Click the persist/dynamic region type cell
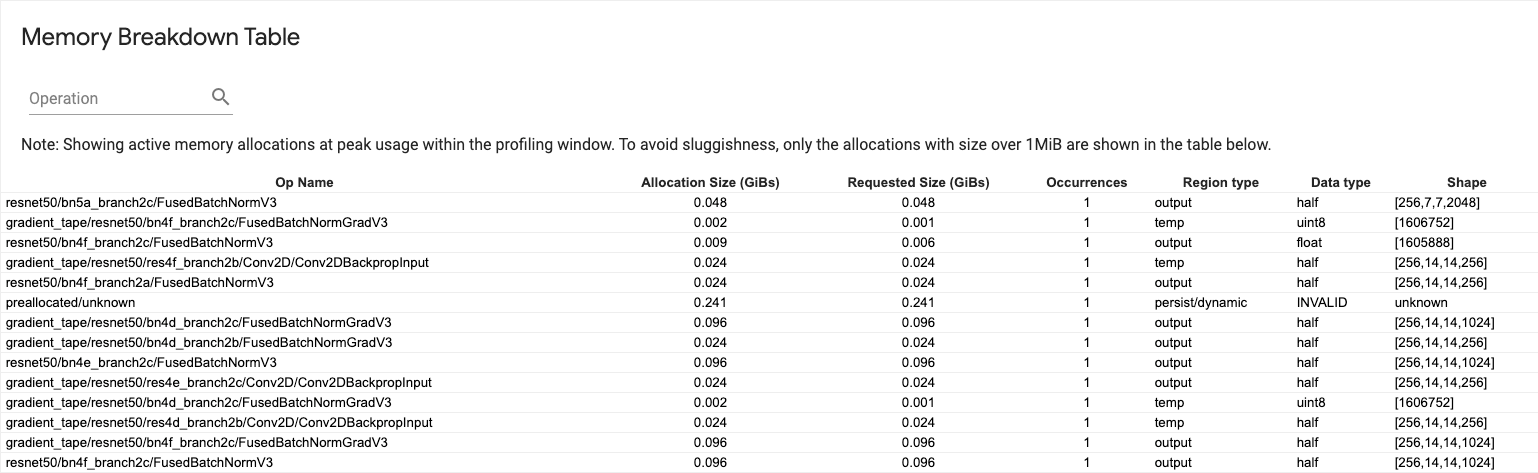Screen dimensions: 1538x473 coord(1200,302)
